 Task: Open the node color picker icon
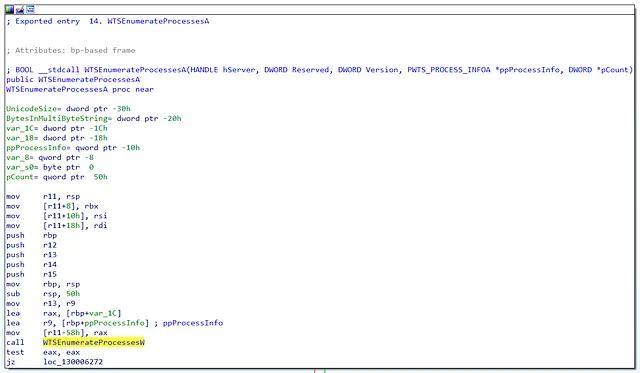[x=9, y=9]
